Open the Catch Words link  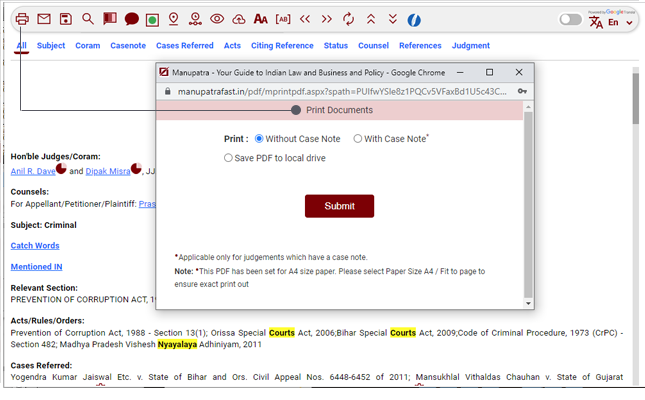[x=35, y=246]
